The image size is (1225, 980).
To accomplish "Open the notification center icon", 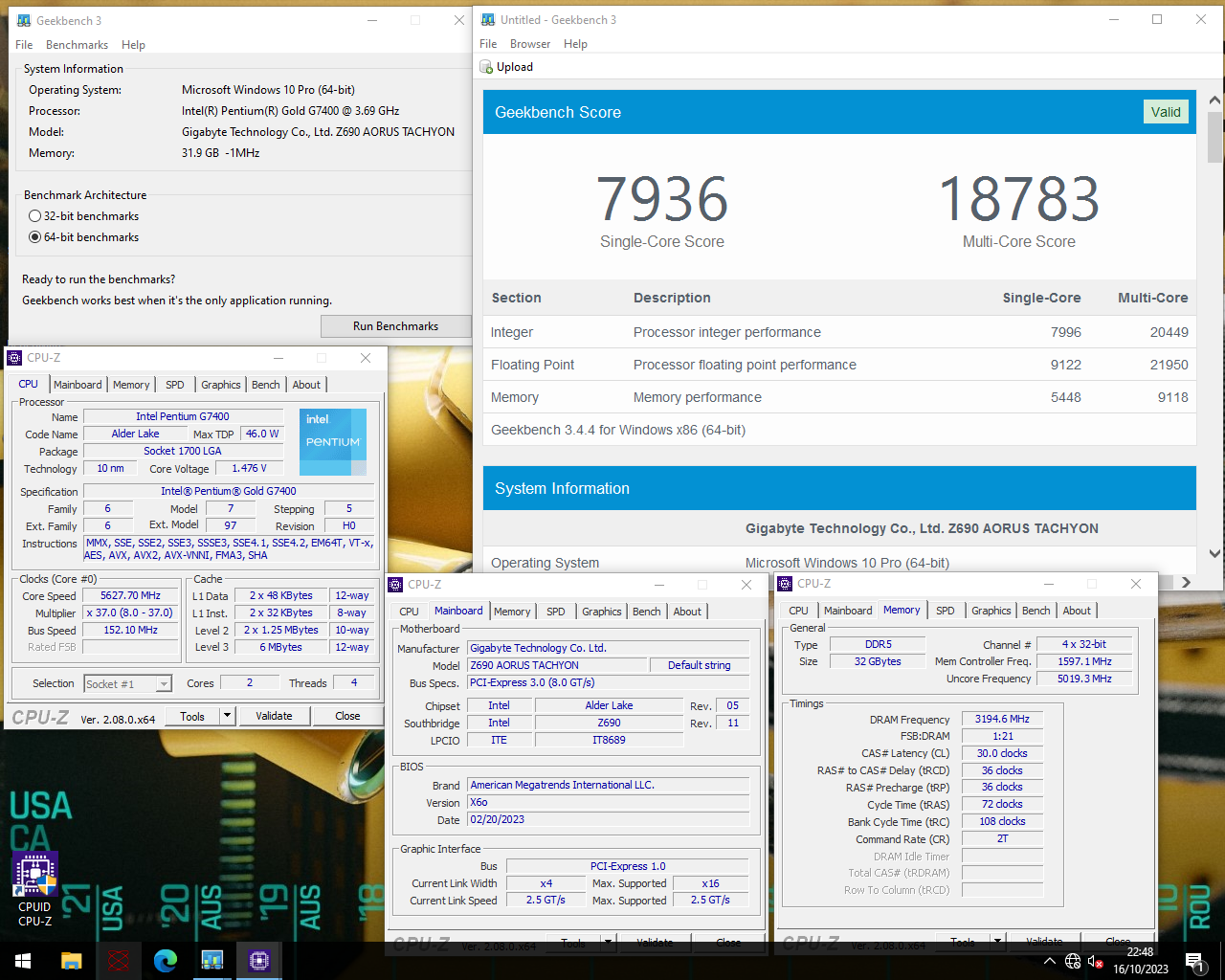I will (x=1193, y=961).
